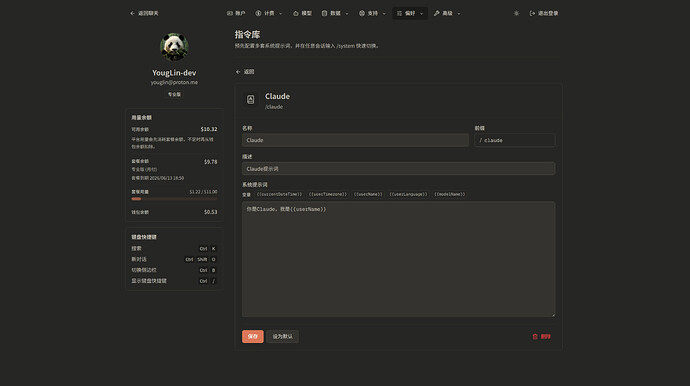Click inside the system prompt text area
The image size is (690, 386).
pos(398,259)
